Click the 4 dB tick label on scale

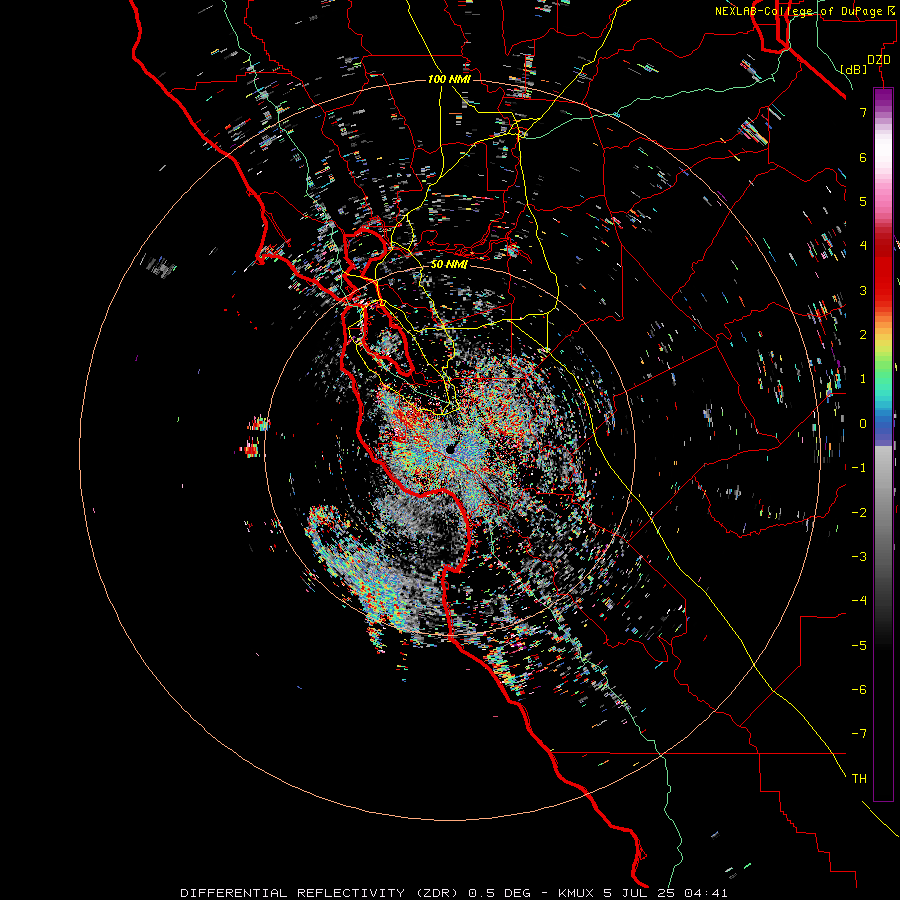tap(863, 246)
